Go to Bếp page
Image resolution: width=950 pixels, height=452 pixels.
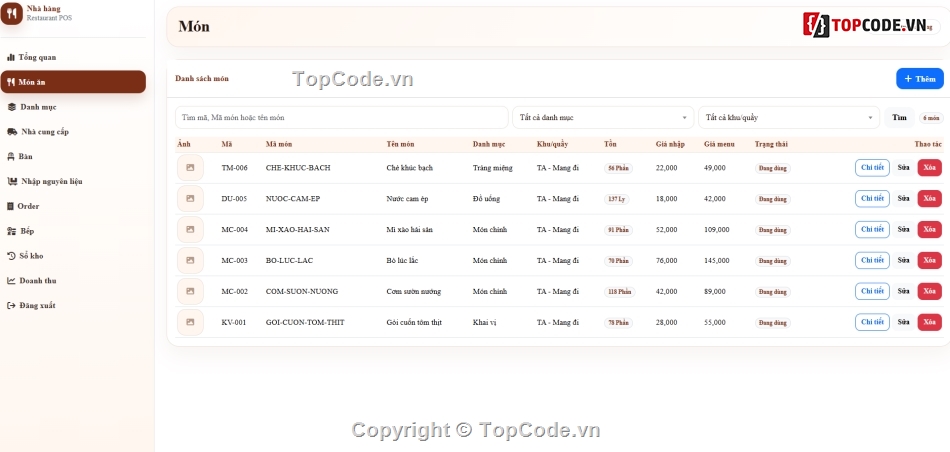point(73,231)
